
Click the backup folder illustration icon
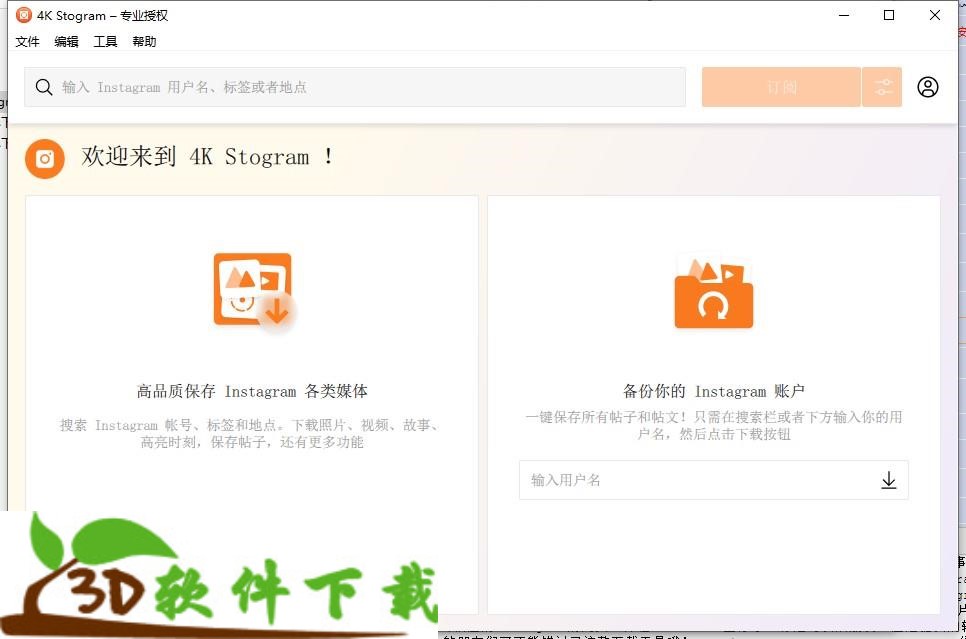click(713, 294)
